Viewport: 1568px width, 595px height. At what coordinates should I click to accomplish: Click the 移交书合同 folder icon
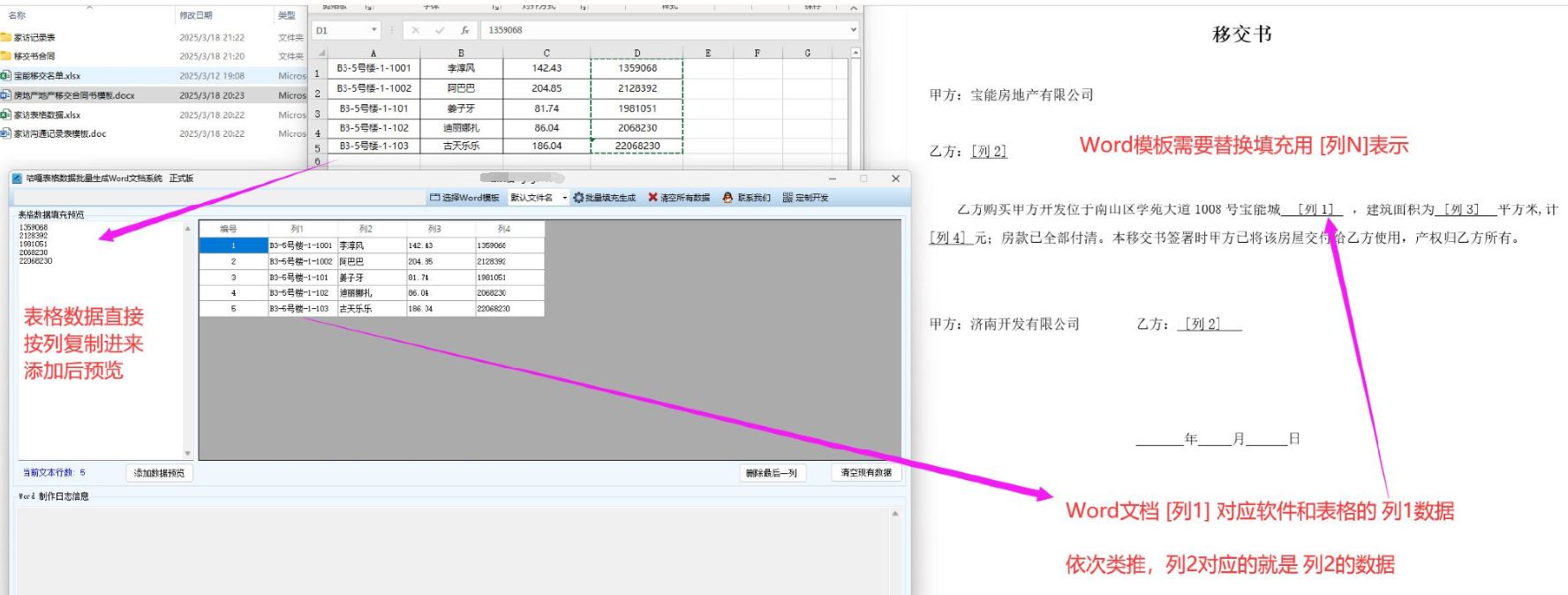click(6, 56)
